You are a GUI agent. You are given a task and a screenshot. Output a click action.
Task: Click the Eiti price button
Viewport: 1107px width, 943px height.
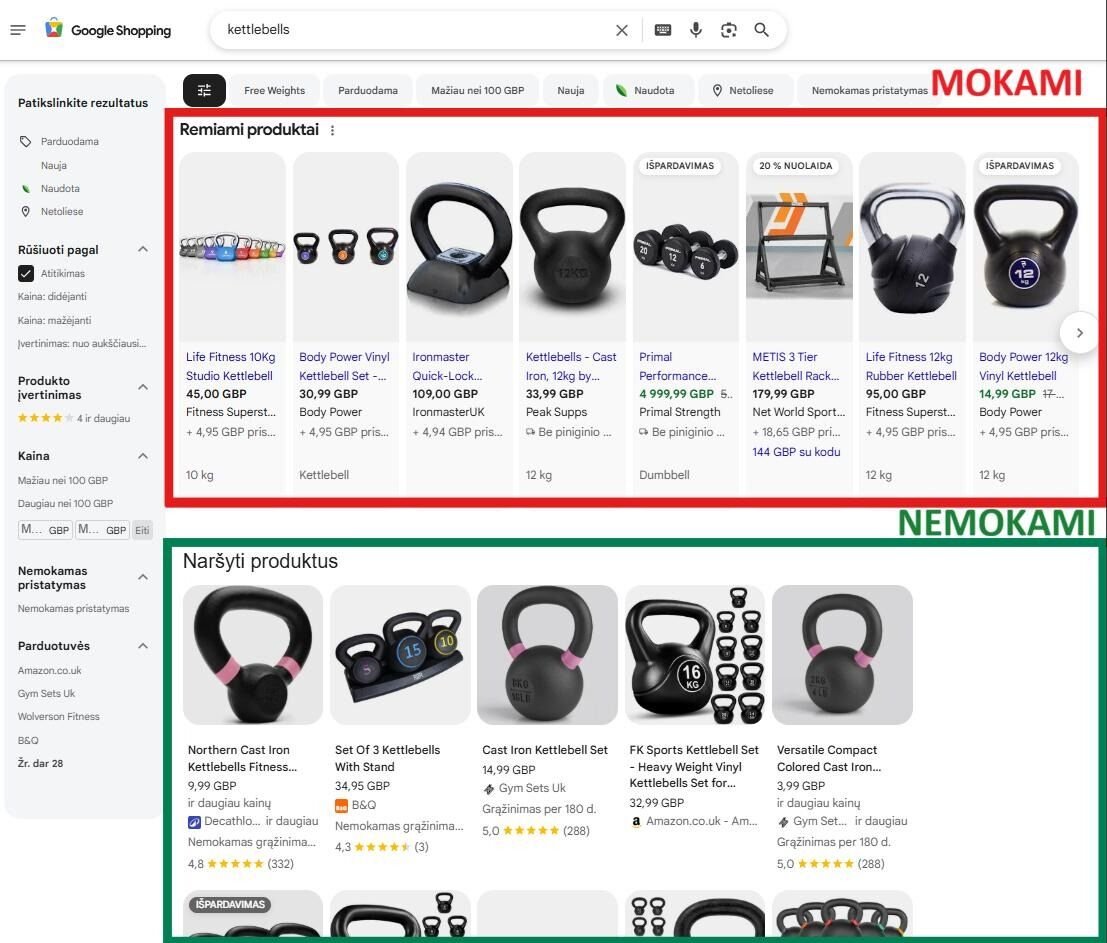tap(142, 530)
